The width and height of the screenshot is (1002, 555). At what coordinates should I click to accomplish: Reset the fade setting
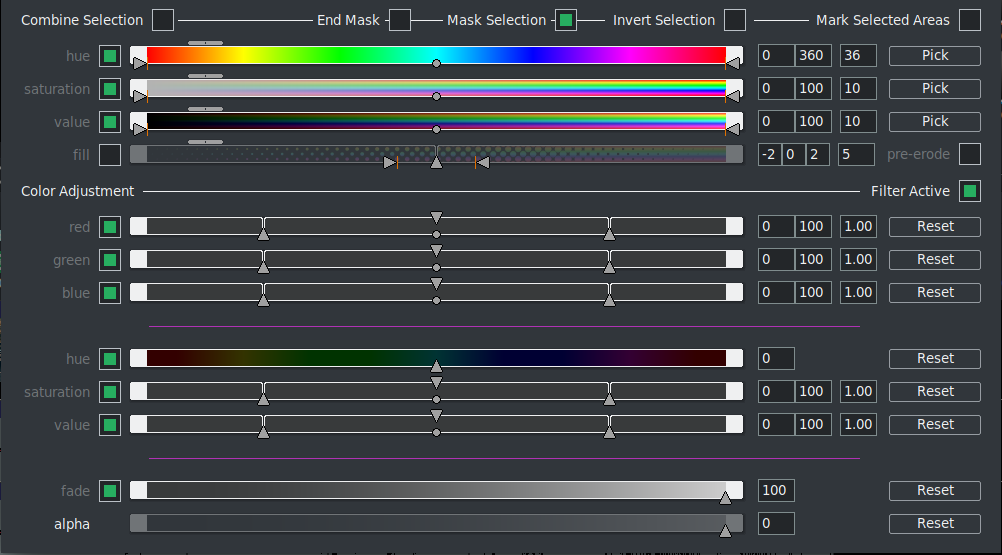click(x=935, y=490)
